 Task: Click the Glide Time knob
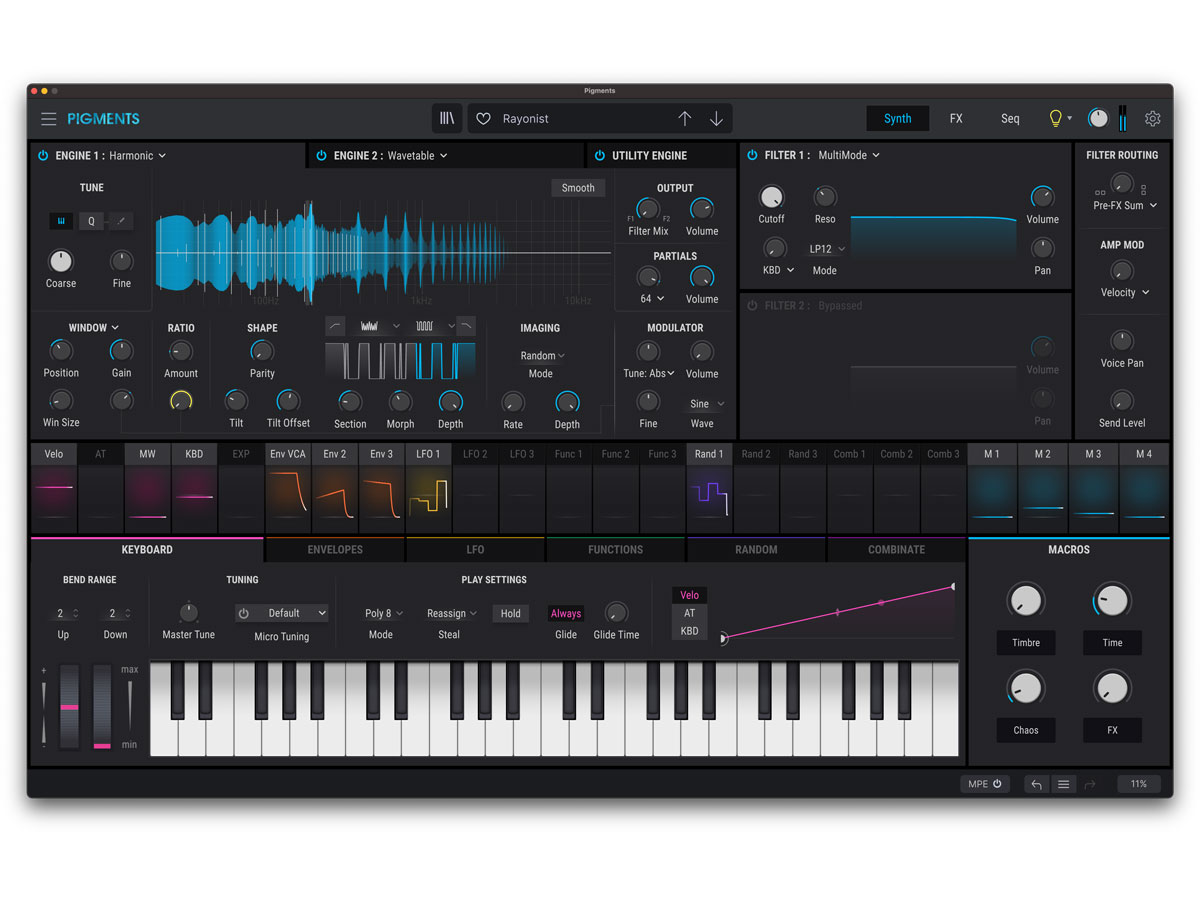(x=617, y=612)
